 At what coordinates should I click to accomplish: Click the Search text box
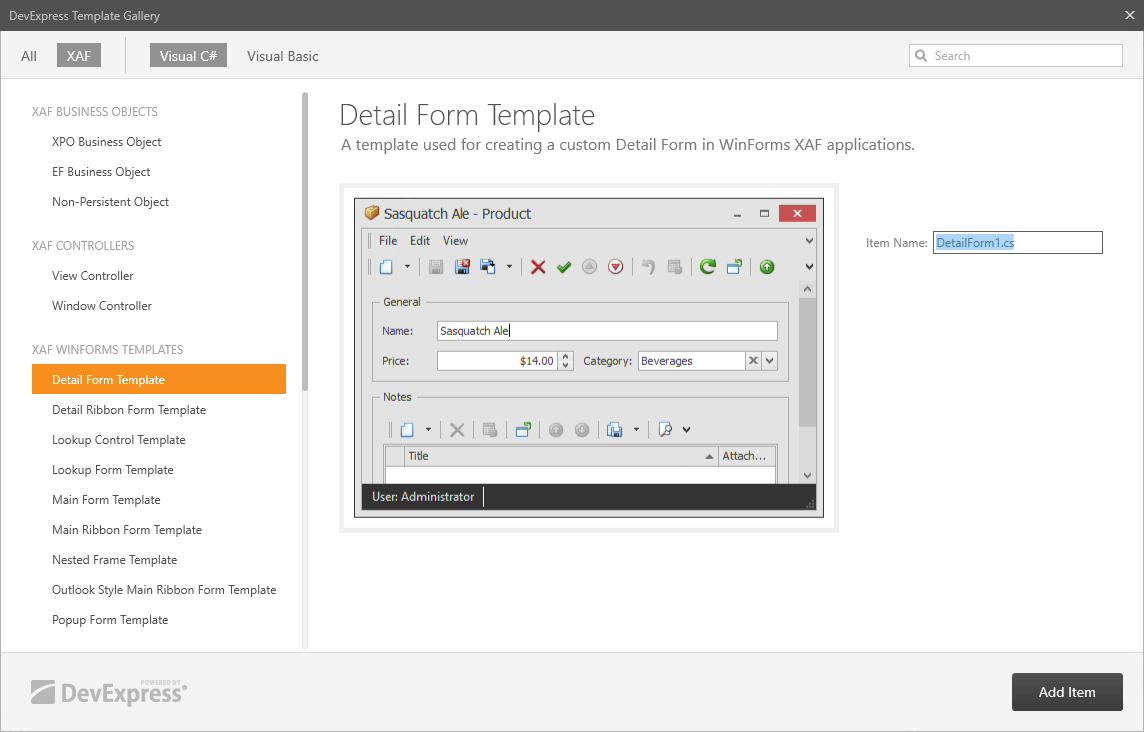click(x=1025, y=56)
